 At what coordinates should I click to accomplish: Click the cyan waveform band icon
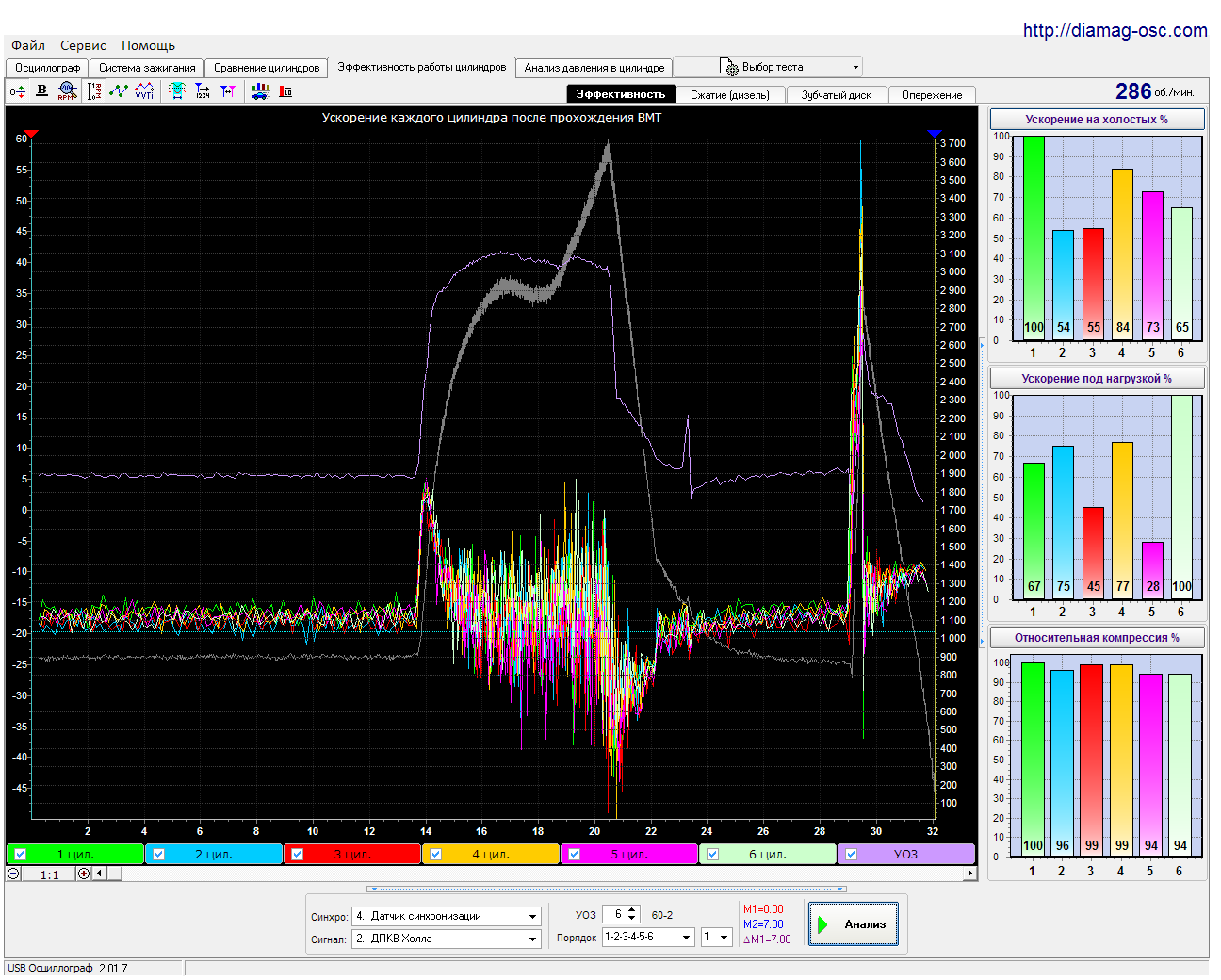click(x=177, y=91)
